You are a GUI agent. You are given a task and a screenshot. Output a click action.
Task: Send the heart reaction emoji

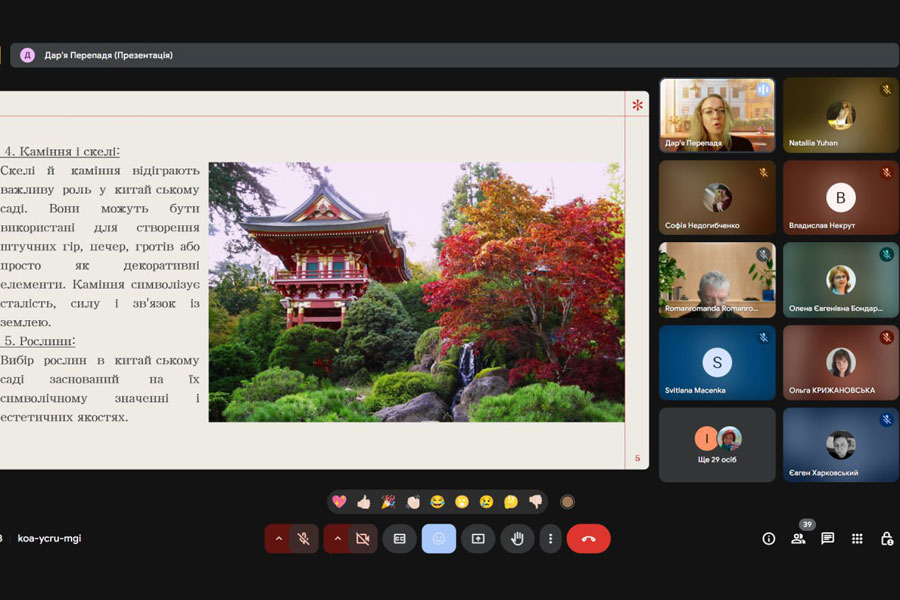point(339,501)
